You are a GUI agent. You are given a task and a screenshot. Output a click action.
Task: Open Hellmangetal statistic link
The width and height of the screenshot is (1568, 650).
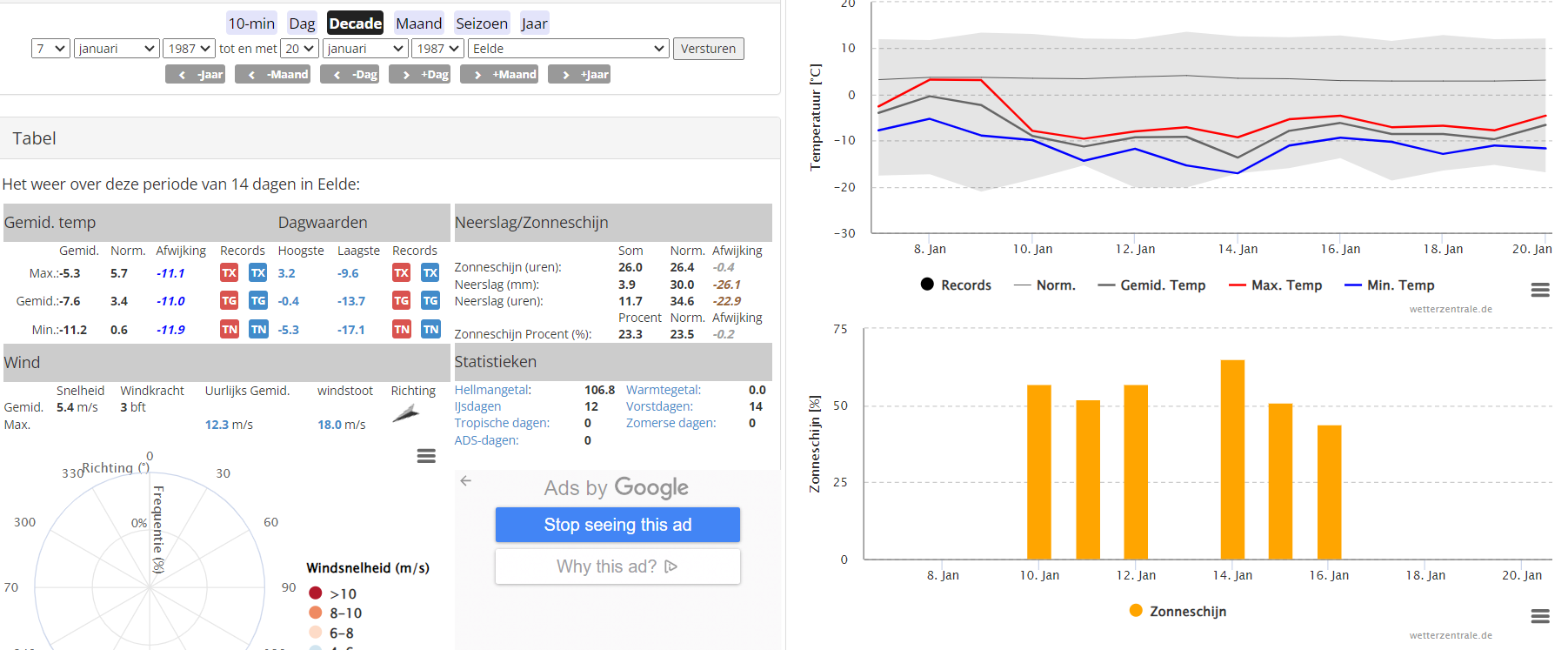tap(492, 390)
